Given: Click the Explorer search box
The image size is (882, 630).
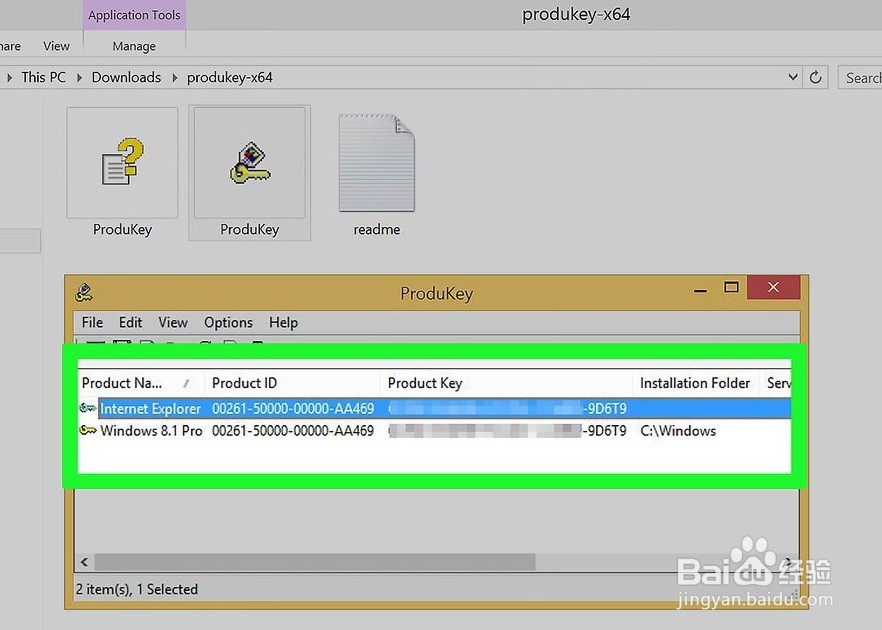Looking at the screenshot, I should (x=860, y=78).
